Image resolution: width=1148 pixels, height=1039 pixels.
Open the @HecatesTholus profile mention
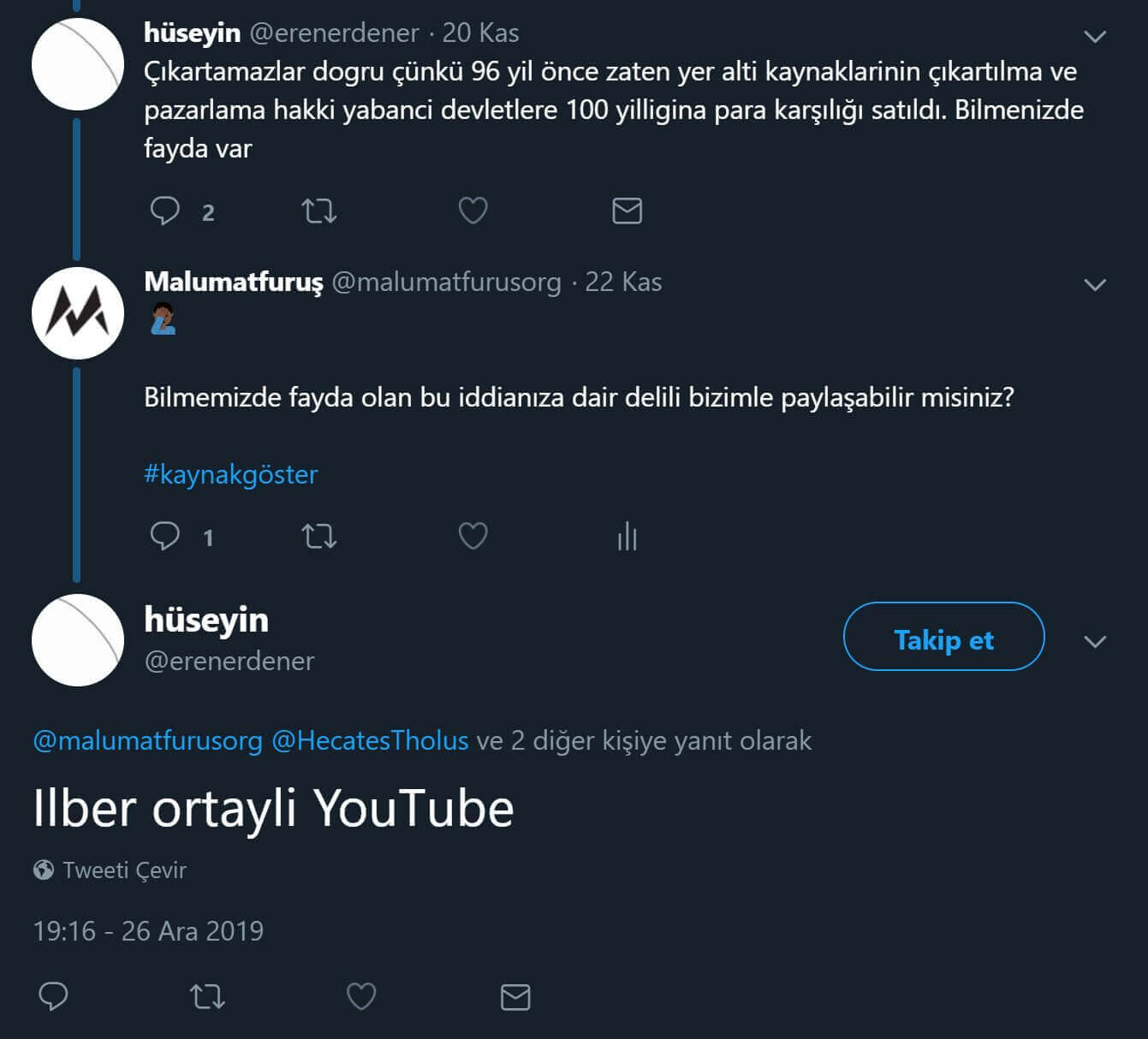click(370, 740)
